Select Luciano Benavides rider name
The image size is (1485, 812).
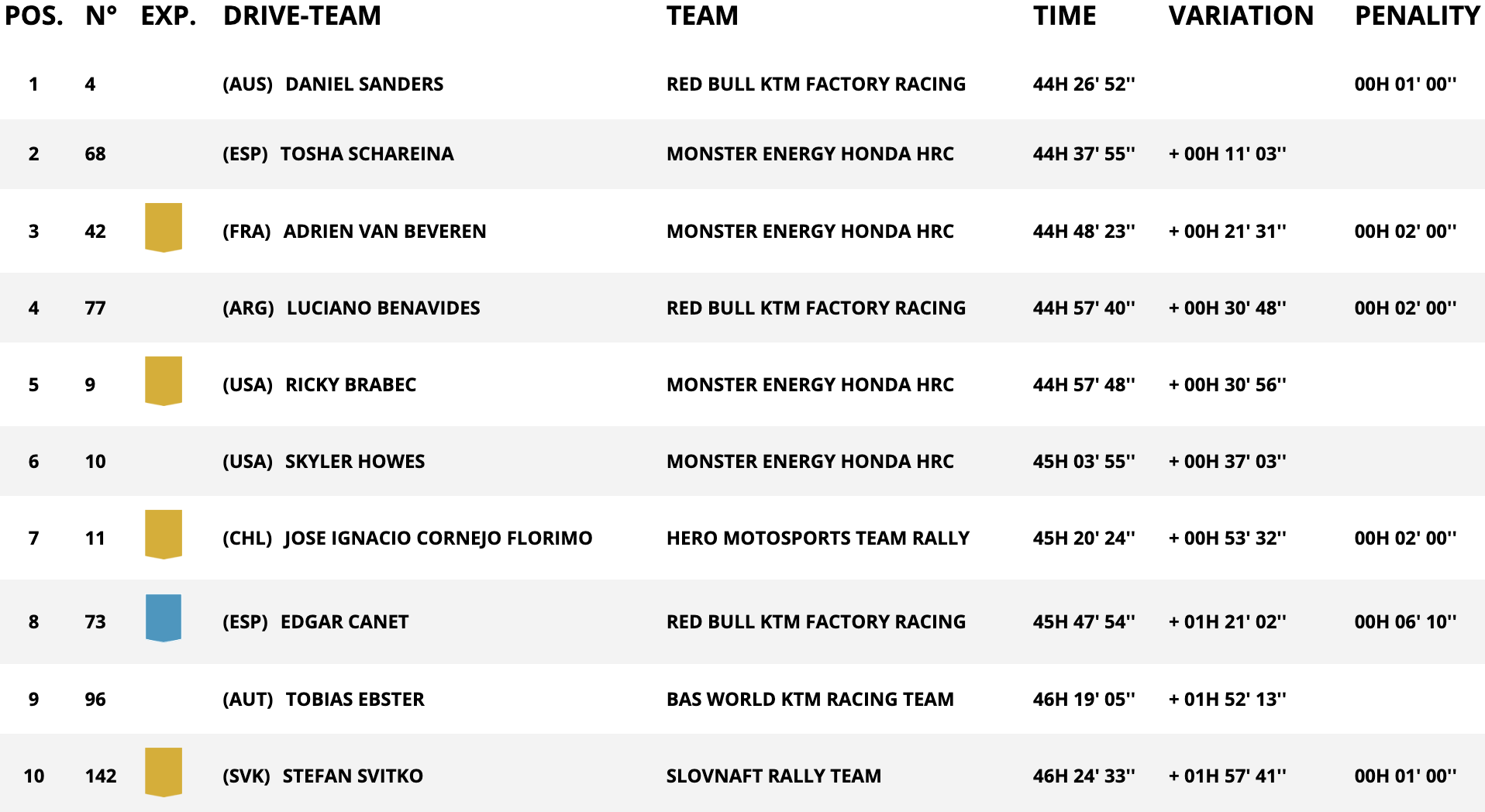[383, 308]
